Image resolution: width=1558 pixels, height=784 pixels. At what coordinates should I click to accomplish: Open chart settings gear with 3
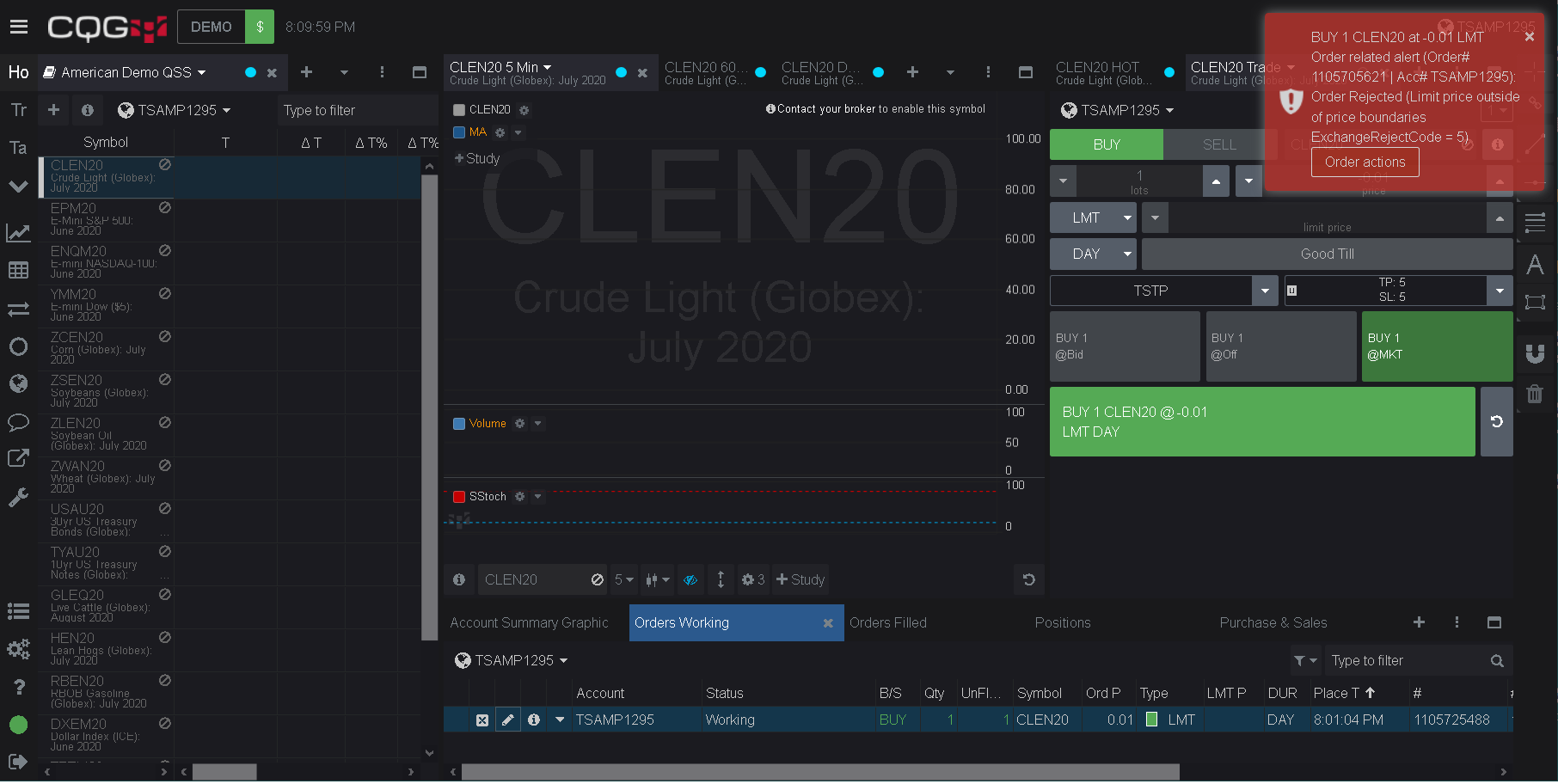[753, 579]
